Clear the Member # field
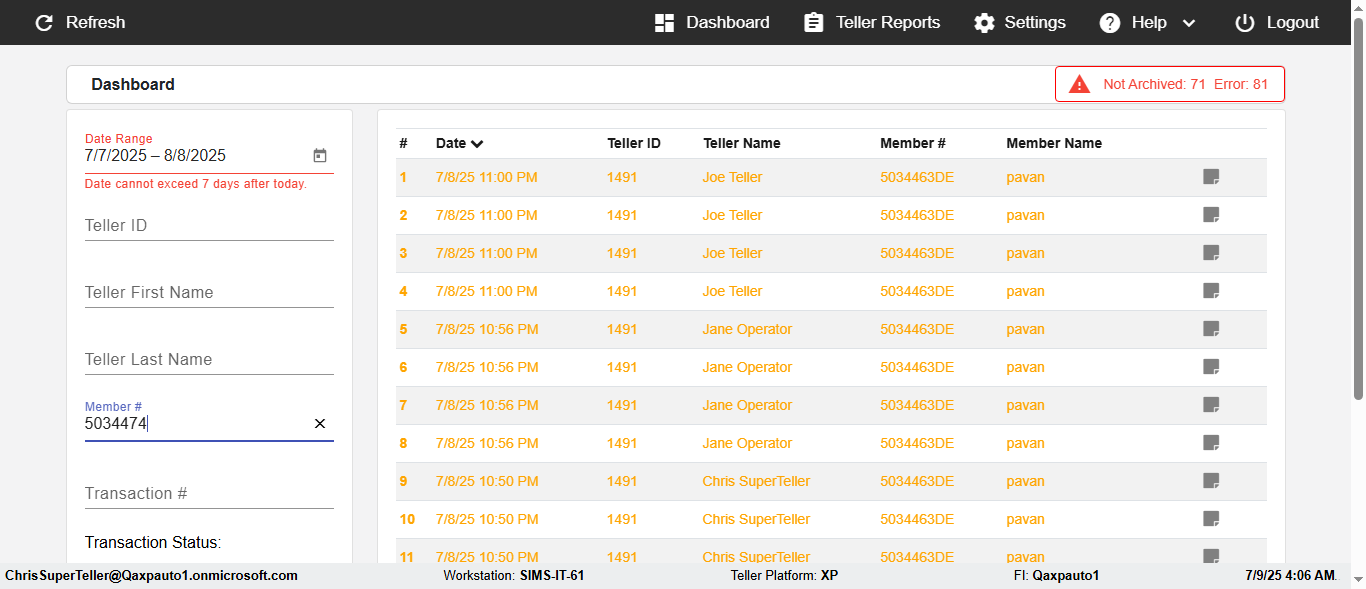This screenshot has width=1366, height=589. coord(320,424)
